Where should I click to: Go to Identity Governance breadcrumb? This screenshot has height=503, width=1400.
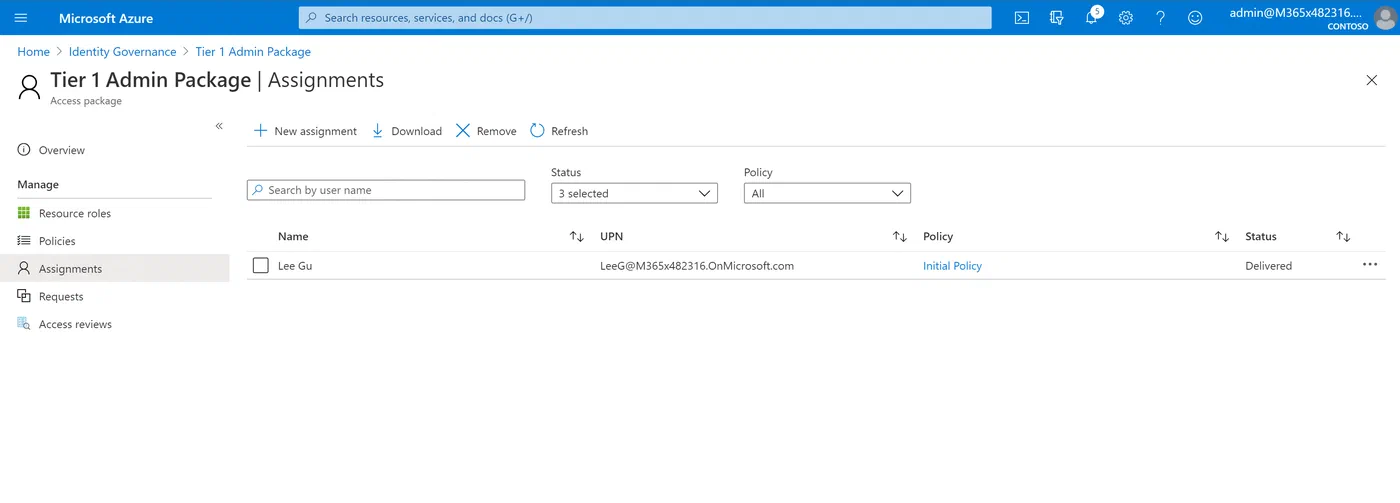[122, 52]
